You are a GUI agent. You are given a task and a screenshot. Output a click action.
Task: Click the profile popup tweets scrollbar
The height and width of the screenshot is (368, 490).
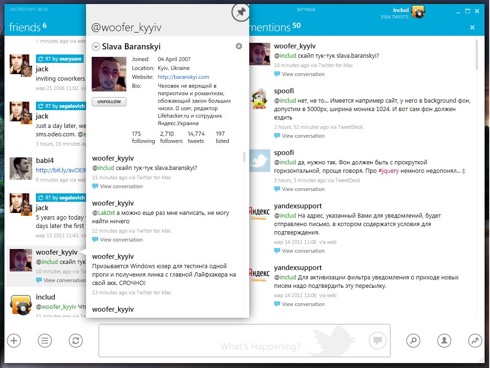click(244, 157)
